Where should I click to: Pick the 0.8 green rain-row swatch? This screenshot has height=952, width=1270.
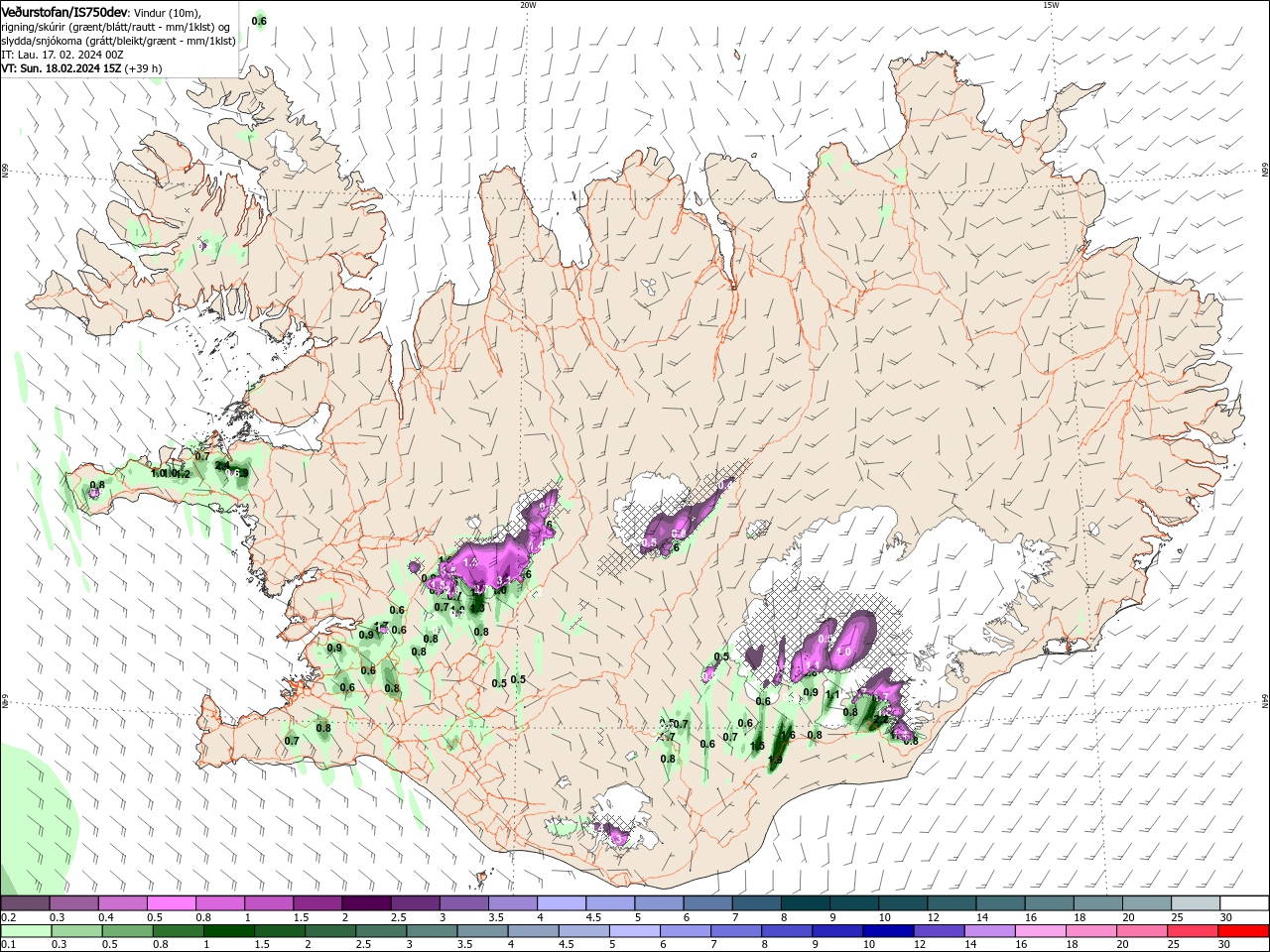coord(178,931)
